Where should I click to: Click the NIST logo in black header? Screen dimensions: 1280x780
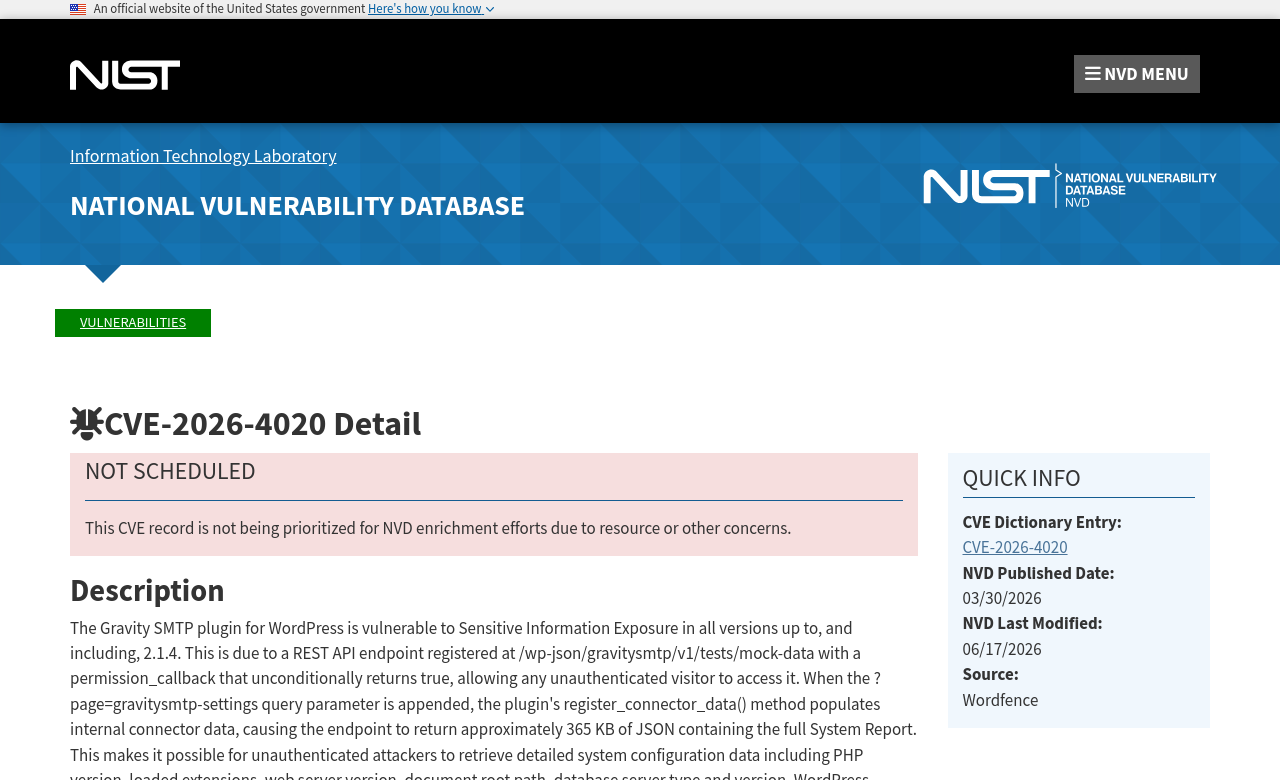125,75
